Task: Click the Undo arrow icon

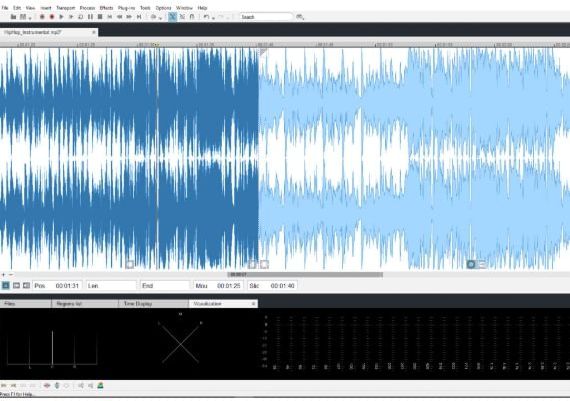Action: [x=206, y=17]
